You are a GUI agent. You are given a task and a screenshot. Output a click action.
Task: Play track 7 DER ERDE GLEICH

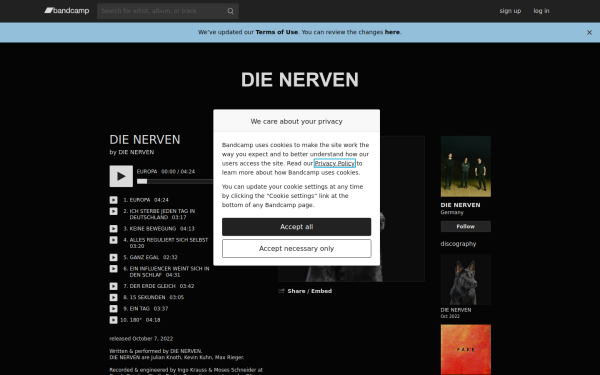113,286
